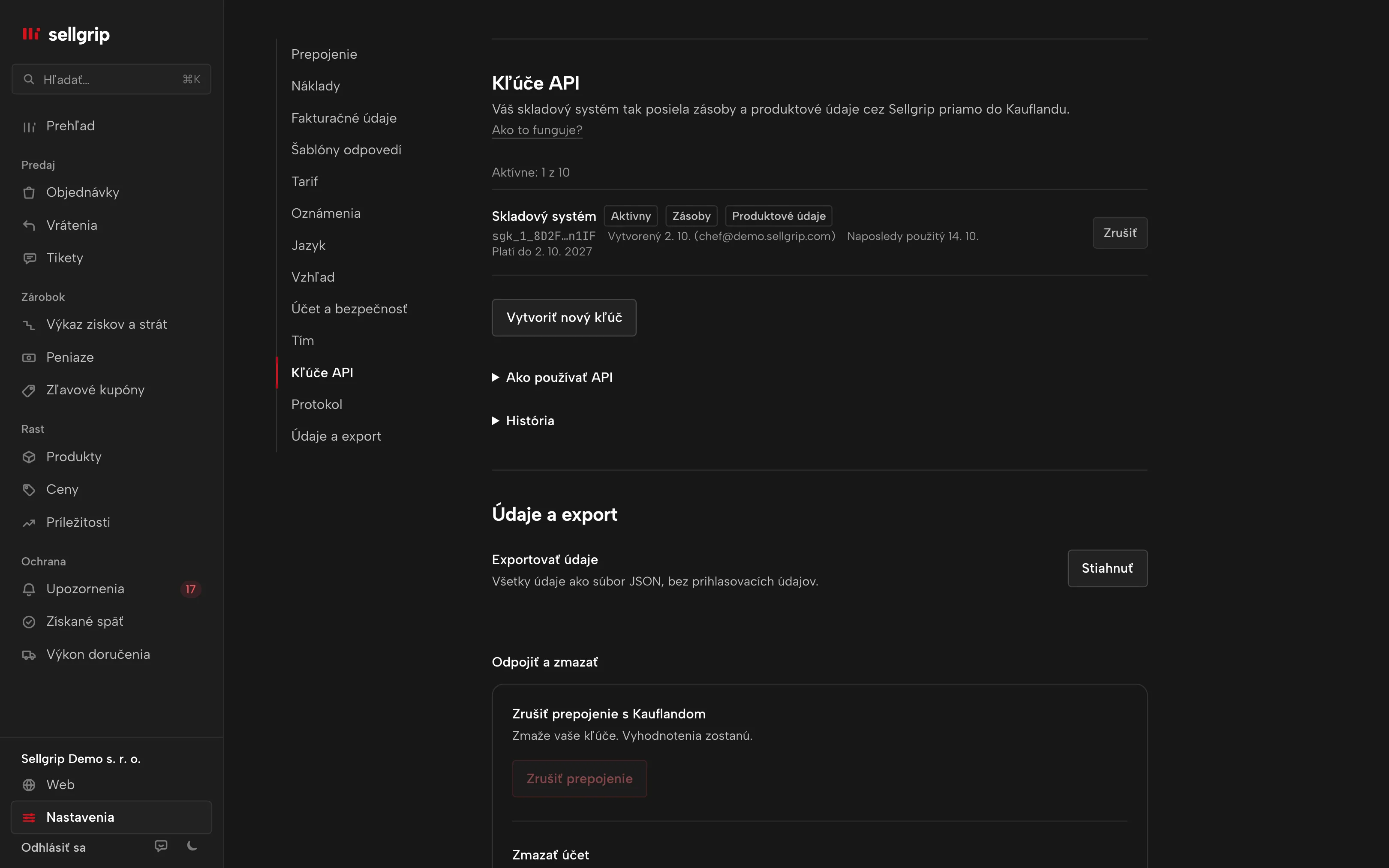The width and height of the screenshot is (1389, 868).
Task: Click the Peniaze banknote icon
Action: pos(29,357)
